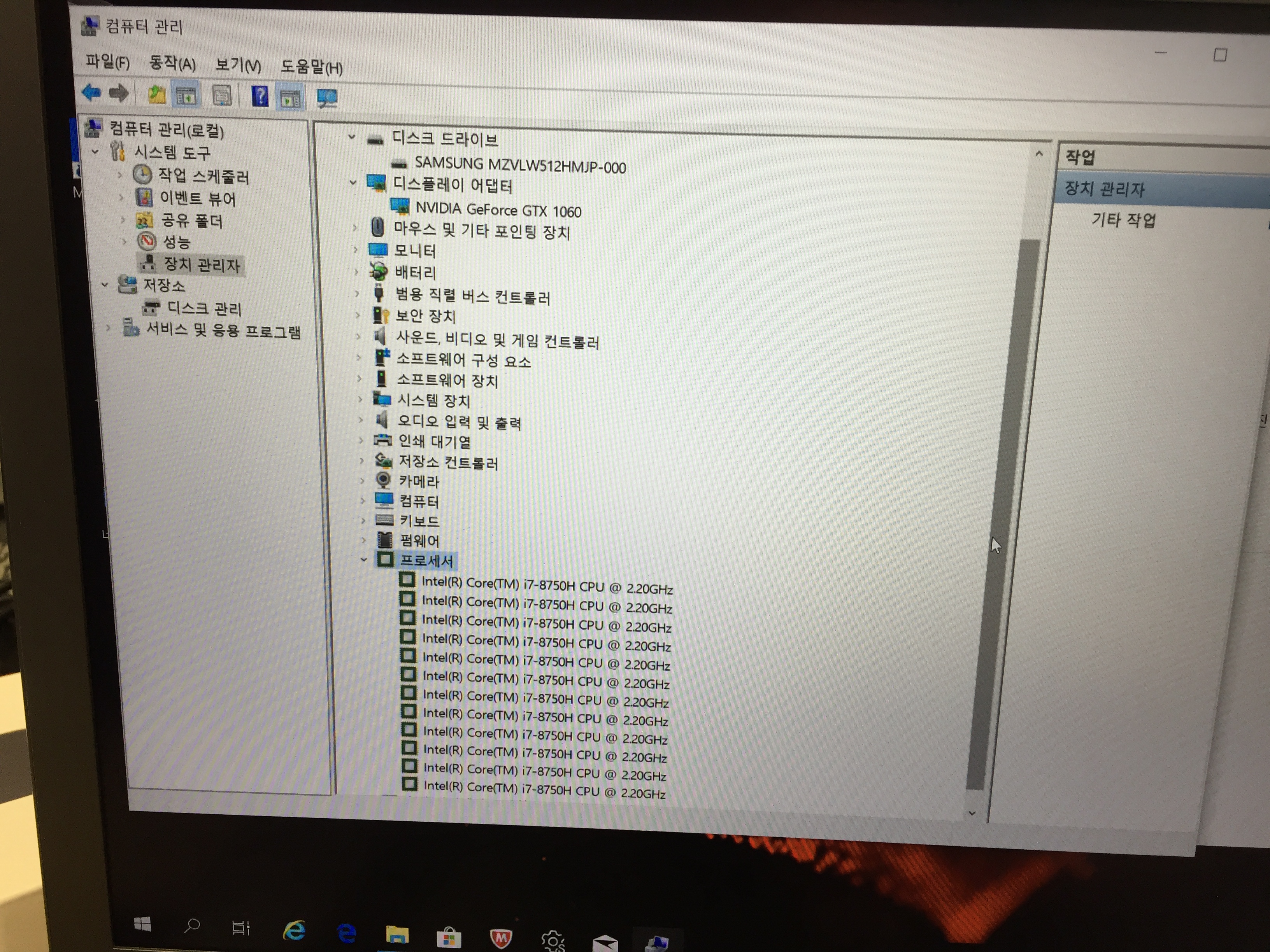
Task: Select 컴퓨터 관리(로컬) root node
Action: (167, 129)
